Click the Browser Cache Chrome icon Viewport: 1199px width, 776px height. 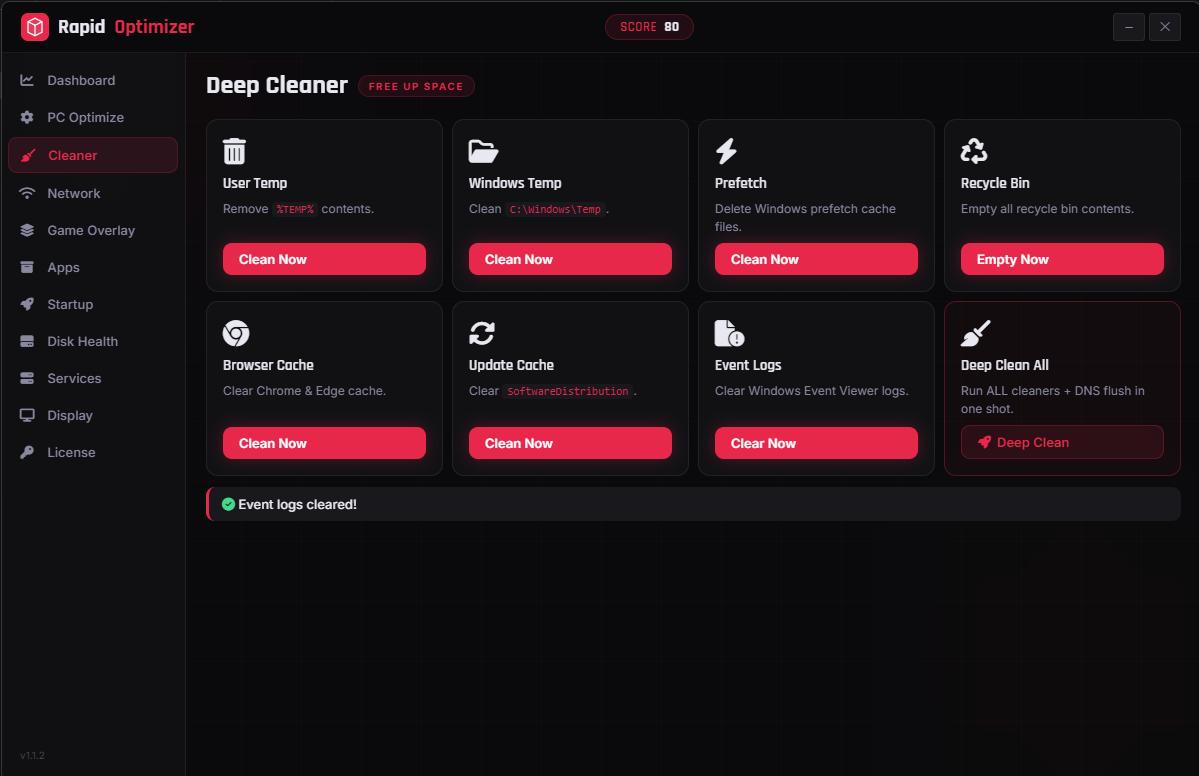(x=236, y=333)
